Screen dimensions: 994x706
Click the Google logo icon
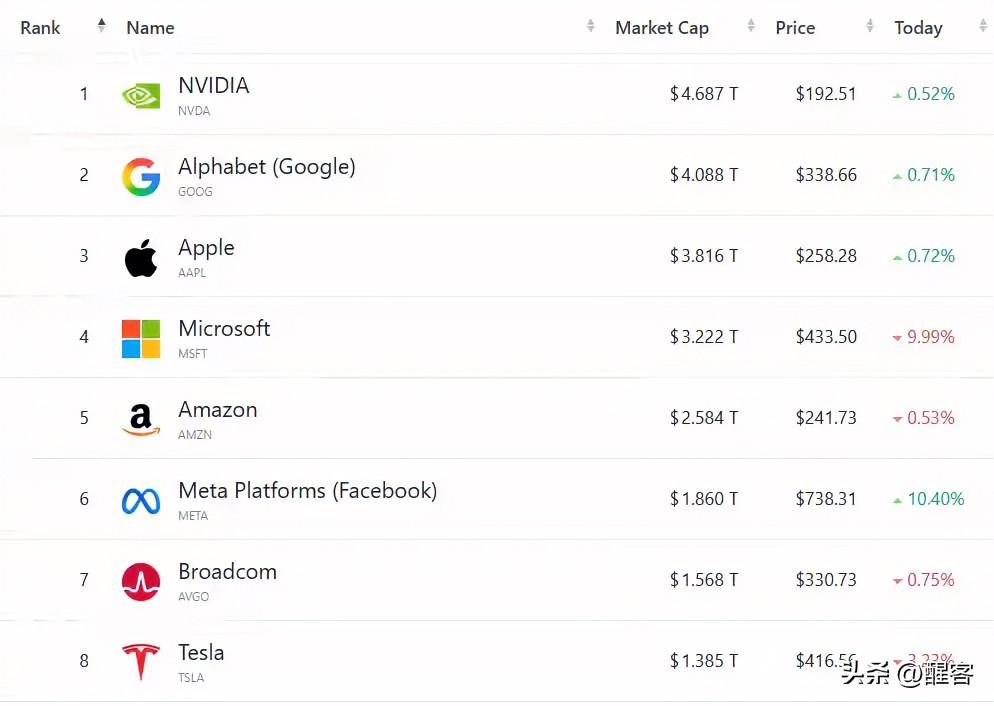[x=141, y=177]
